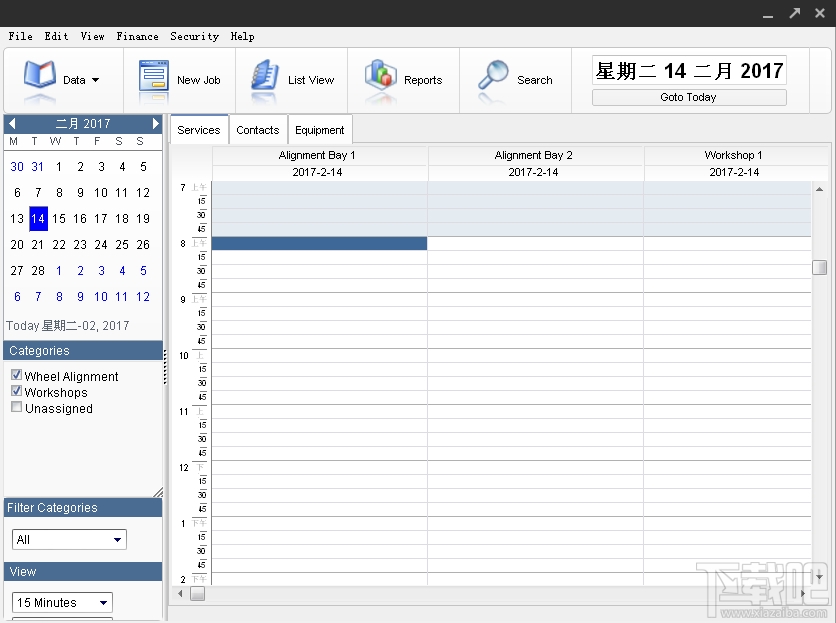Click the Filter Categories panel header
This screenshot has height=623, width=836.
point(83,507)
